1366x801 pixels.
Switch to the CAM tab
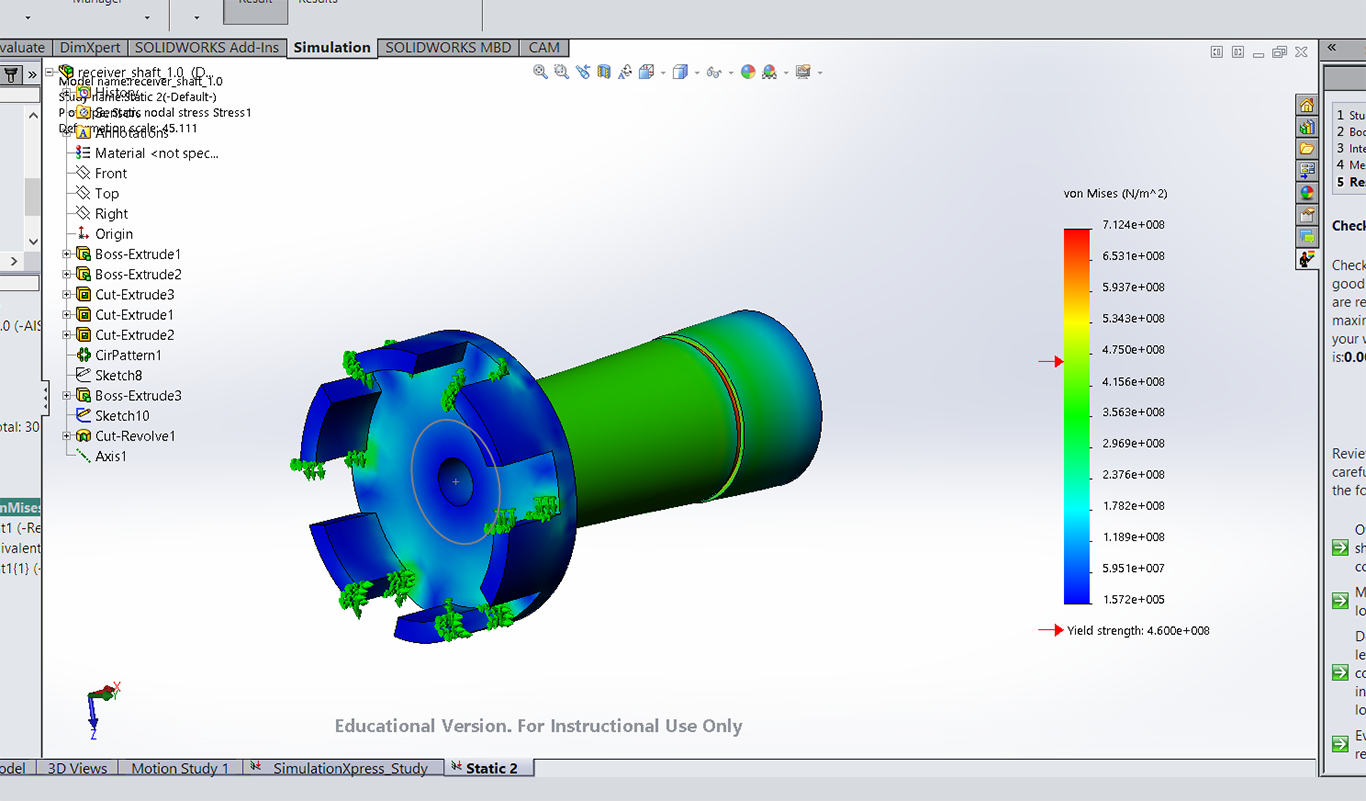coord(544,47)
